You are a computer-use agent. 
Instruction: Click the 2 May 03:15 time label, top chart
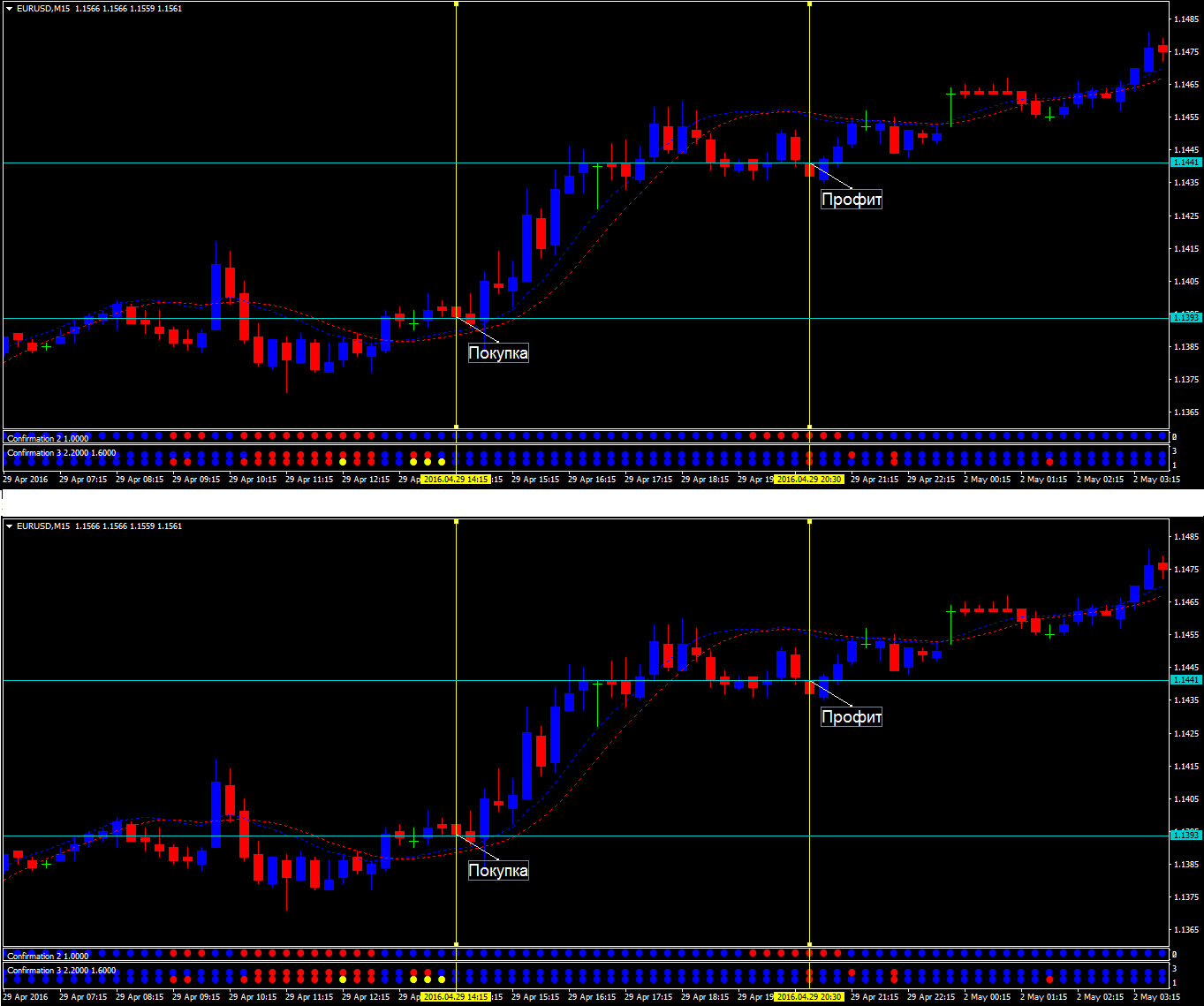(x=1157, y=480)
